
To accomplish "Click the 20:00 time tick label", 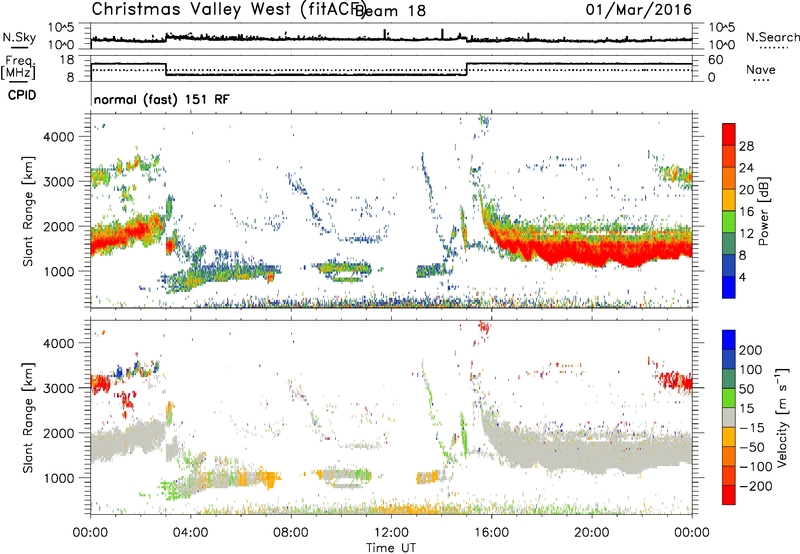I will pos(591,533).
